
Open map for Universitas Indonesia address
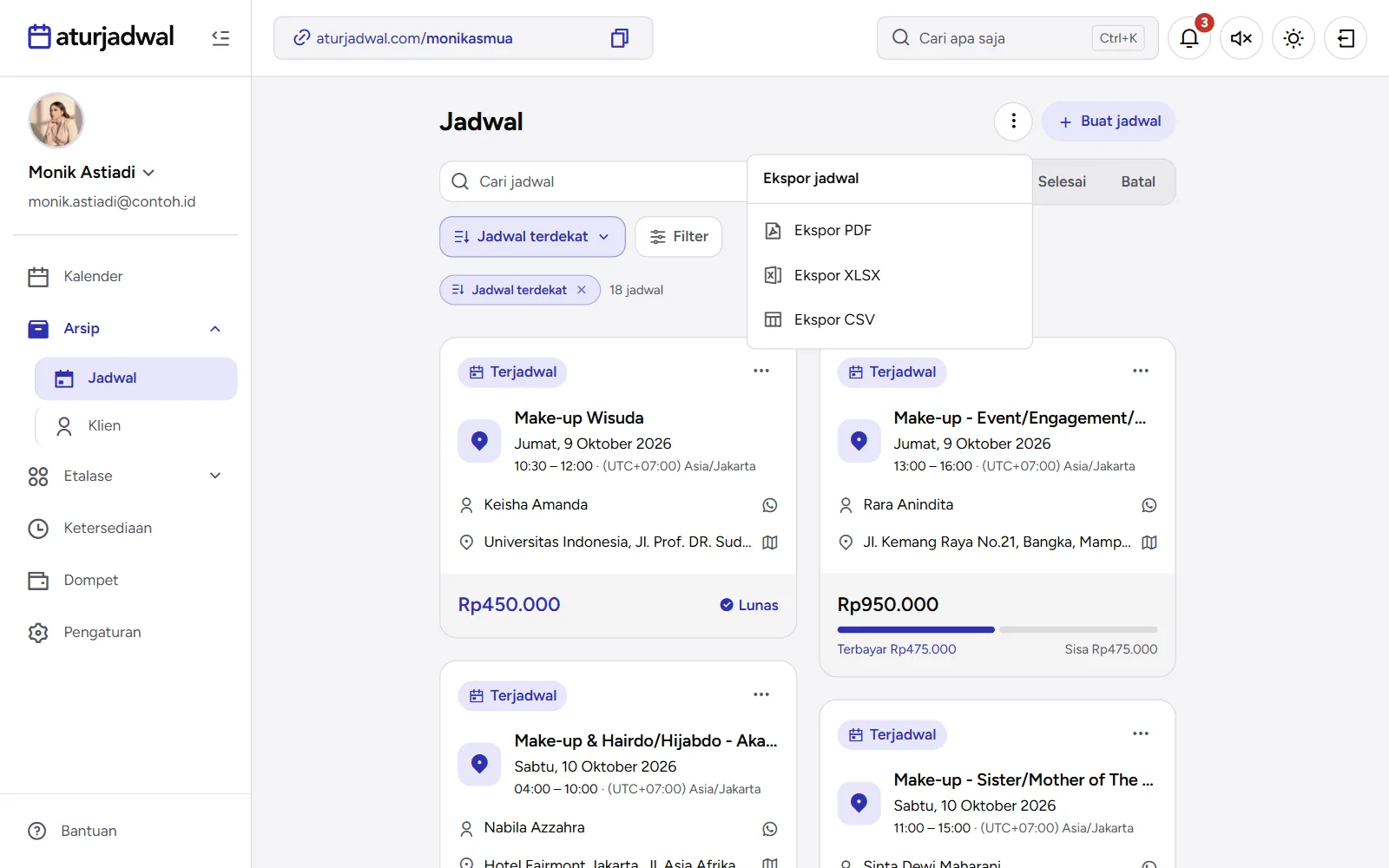(770, 543)
